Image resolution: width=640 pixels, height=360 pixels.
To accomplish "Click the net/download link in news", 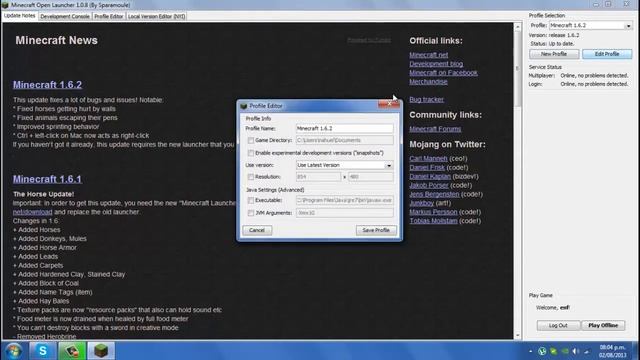I will click(33, 212).
